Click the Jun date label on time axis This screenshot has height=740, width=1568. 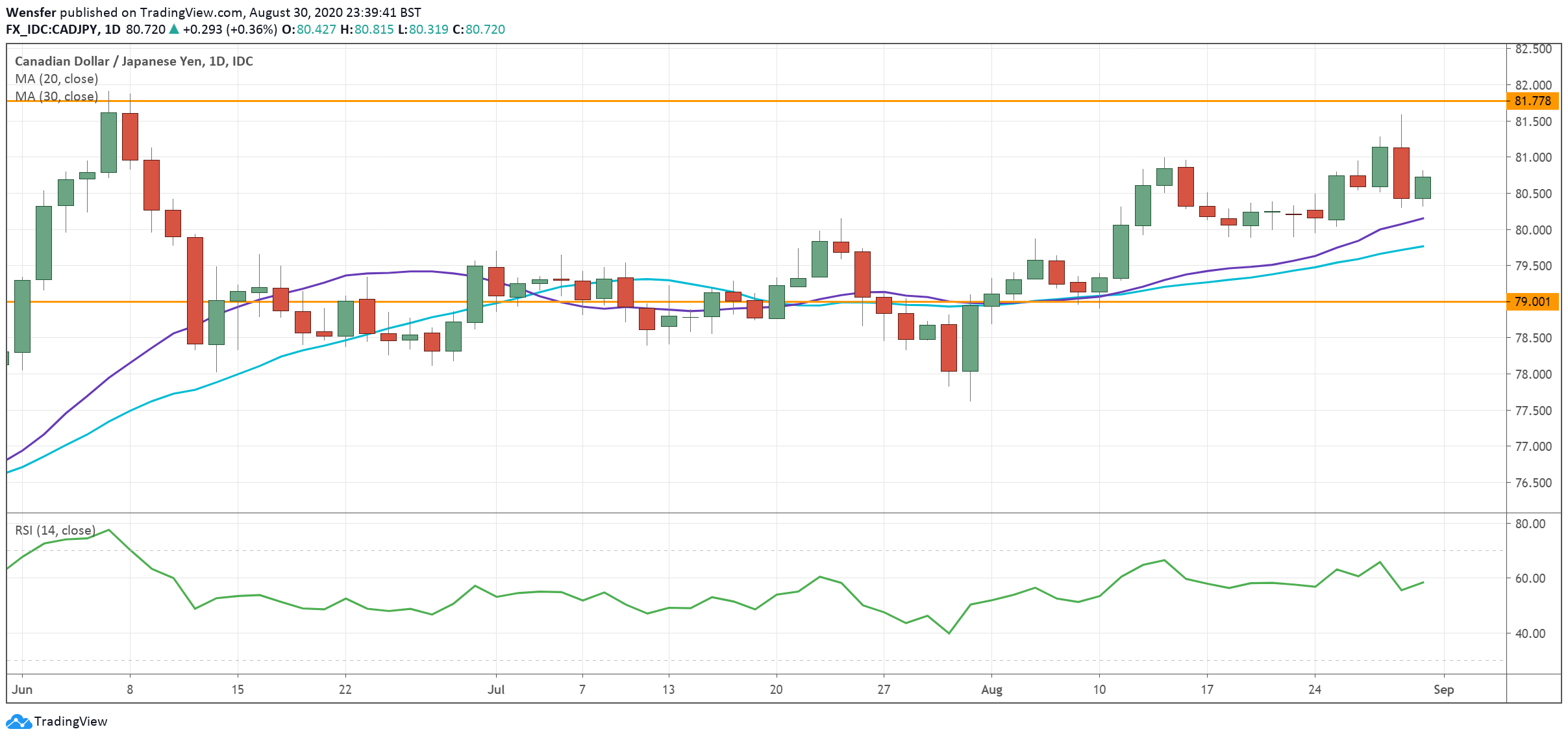[22, 689]
